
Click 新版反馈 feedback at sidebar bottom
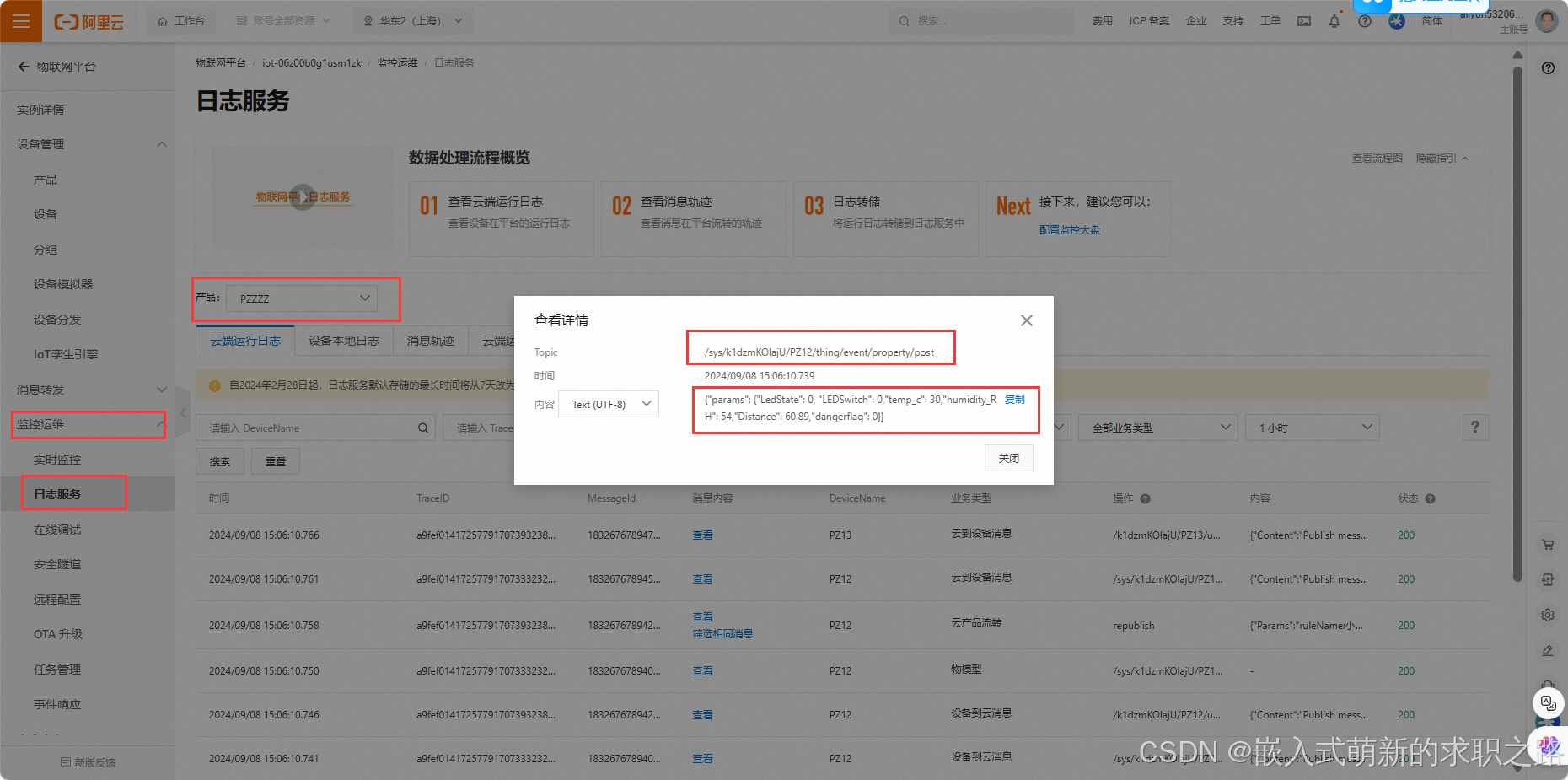click(88, 762)
